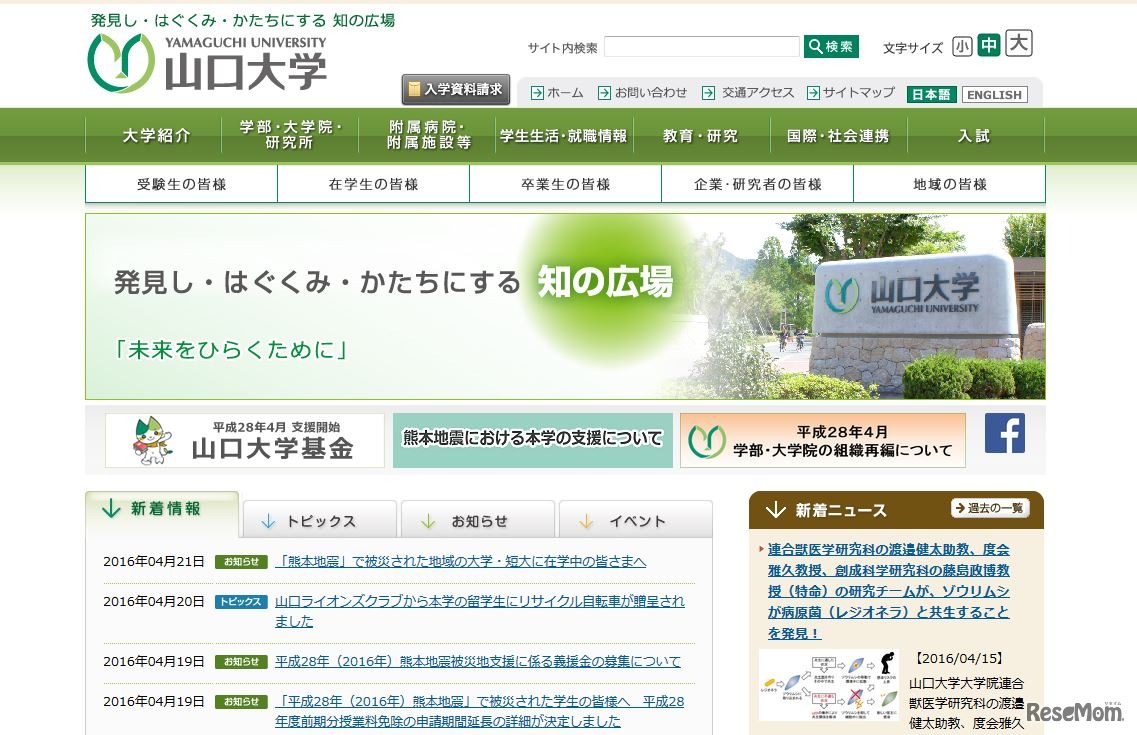1137x735 pixels.
Task: Open the 熊本地震における本学の支援について banner link
Action: [533, 438]
